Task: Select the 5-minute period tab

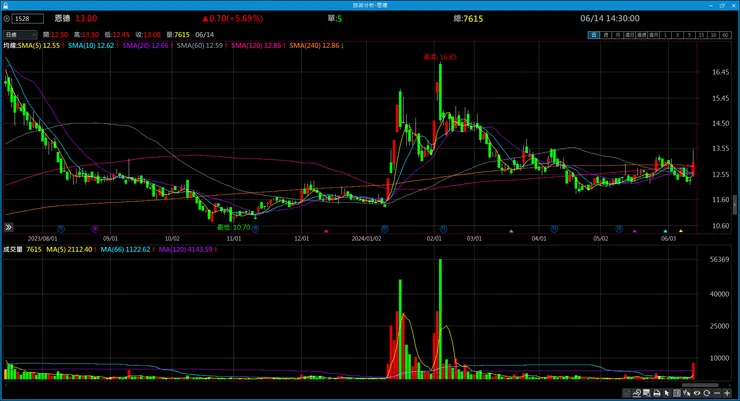Action: click(690, 35)
